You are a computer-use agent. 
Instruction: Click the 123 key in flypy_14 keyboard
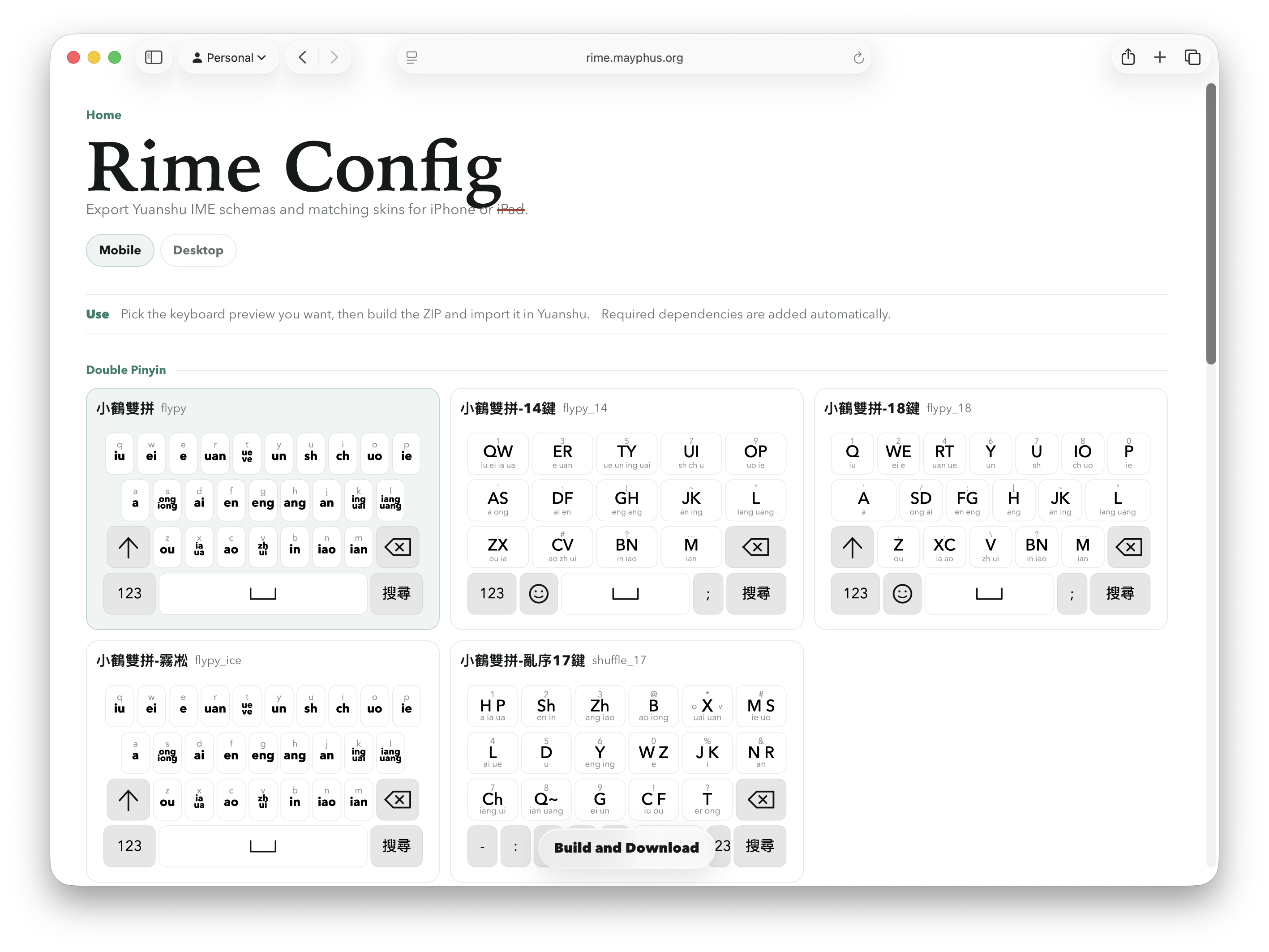tap(492, 593)
